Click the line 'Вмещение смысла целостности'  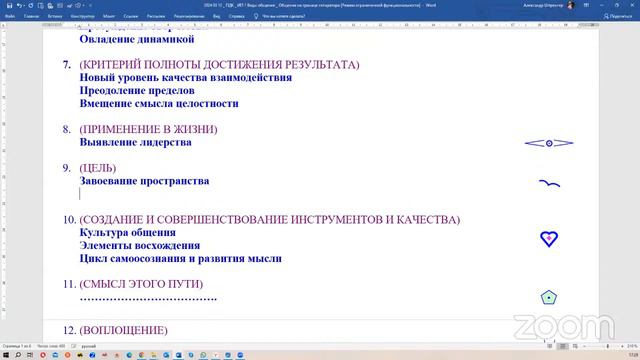coord(159,104)
